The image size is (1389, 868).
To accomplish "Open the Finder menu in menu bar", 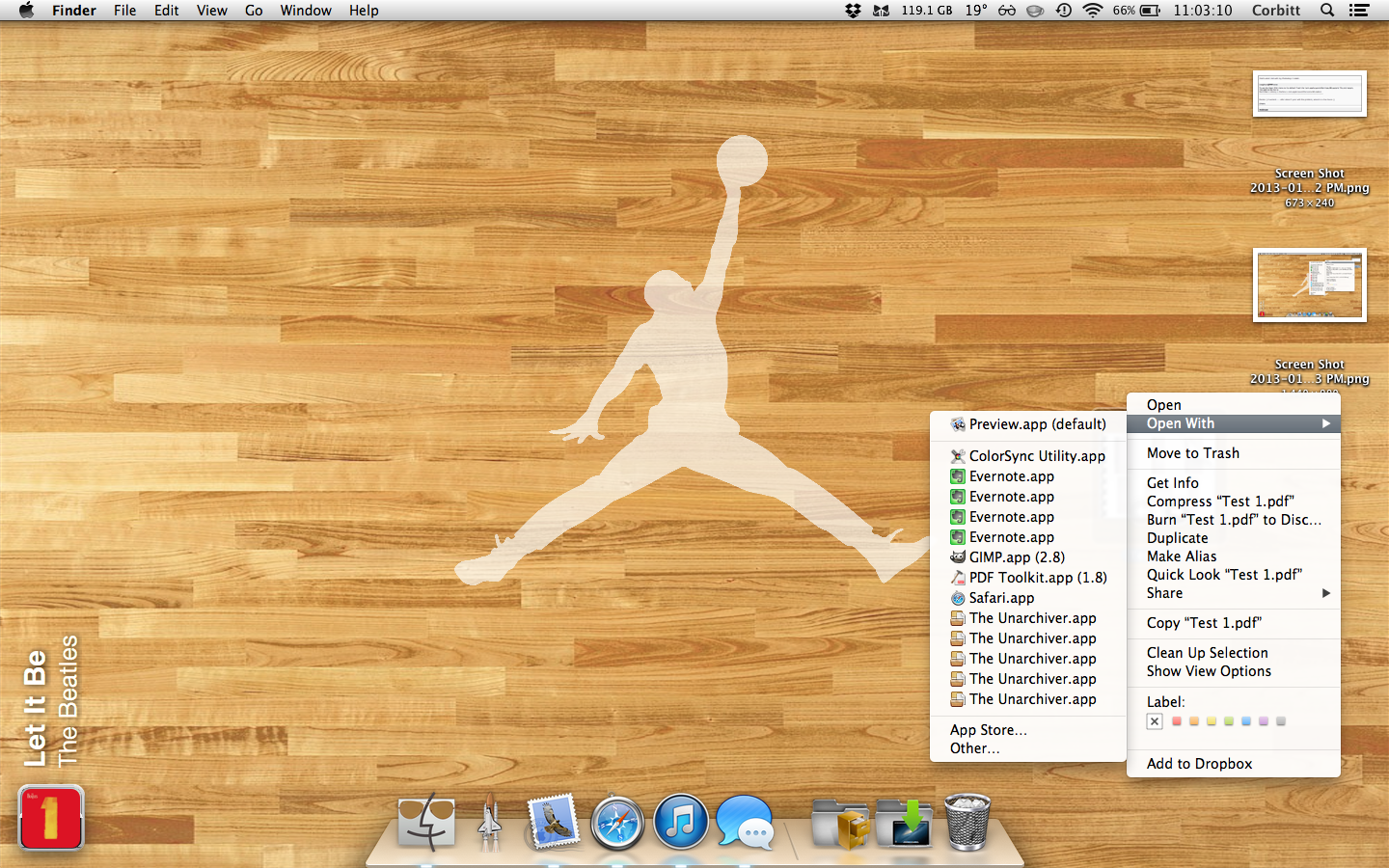I will pyautogui.click(x=74, y=11).
